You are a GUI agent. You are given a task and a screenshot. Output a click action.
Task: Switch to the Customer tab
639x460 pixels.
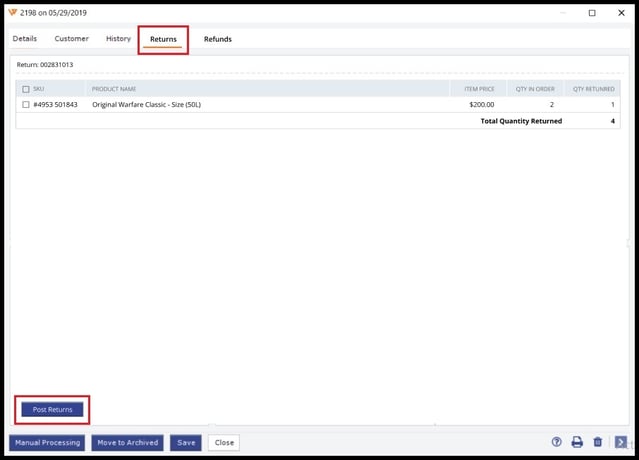[x=71, y=39]
